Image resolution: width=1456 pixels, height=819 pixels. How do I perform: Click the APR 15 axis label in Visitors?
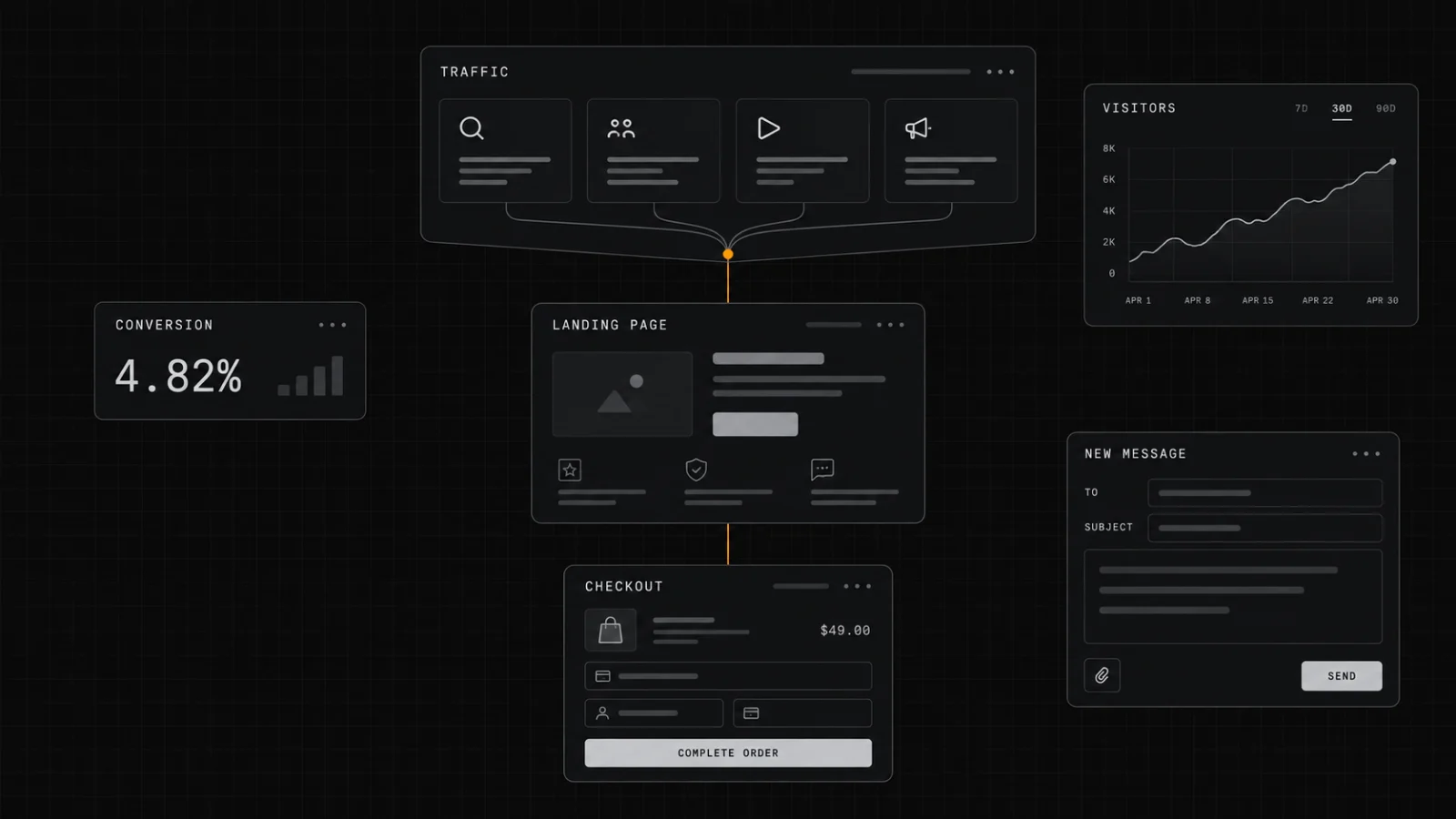(1258, 300)
